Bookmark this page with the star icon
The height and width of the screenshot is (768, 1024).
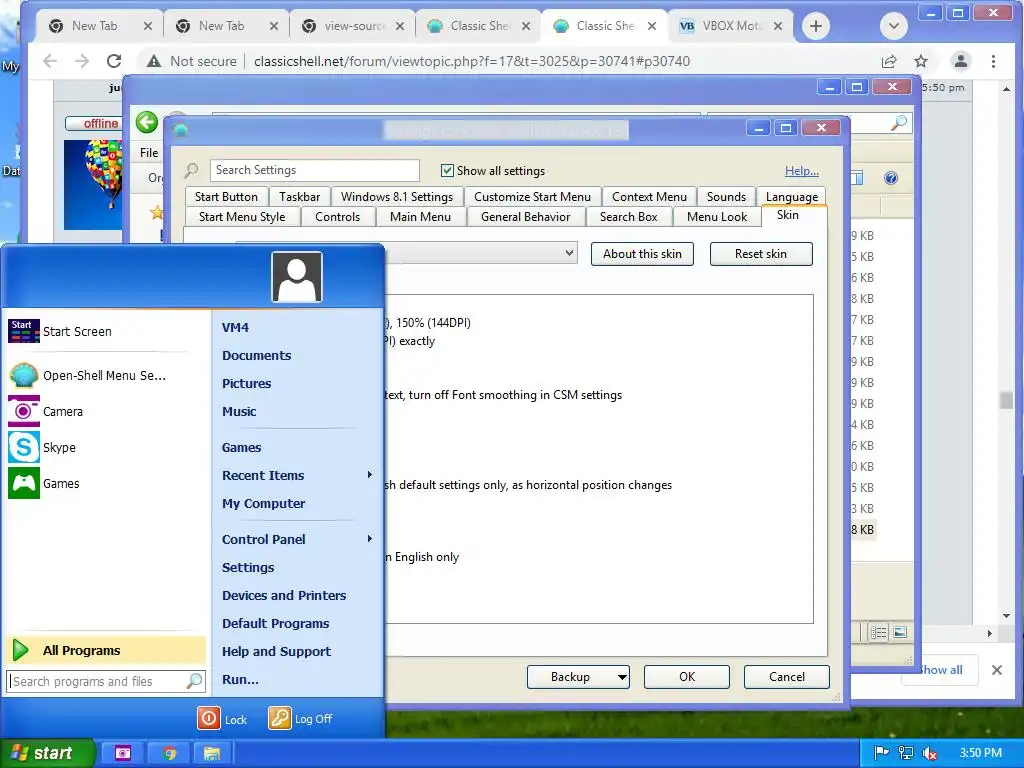coord(921,61)
